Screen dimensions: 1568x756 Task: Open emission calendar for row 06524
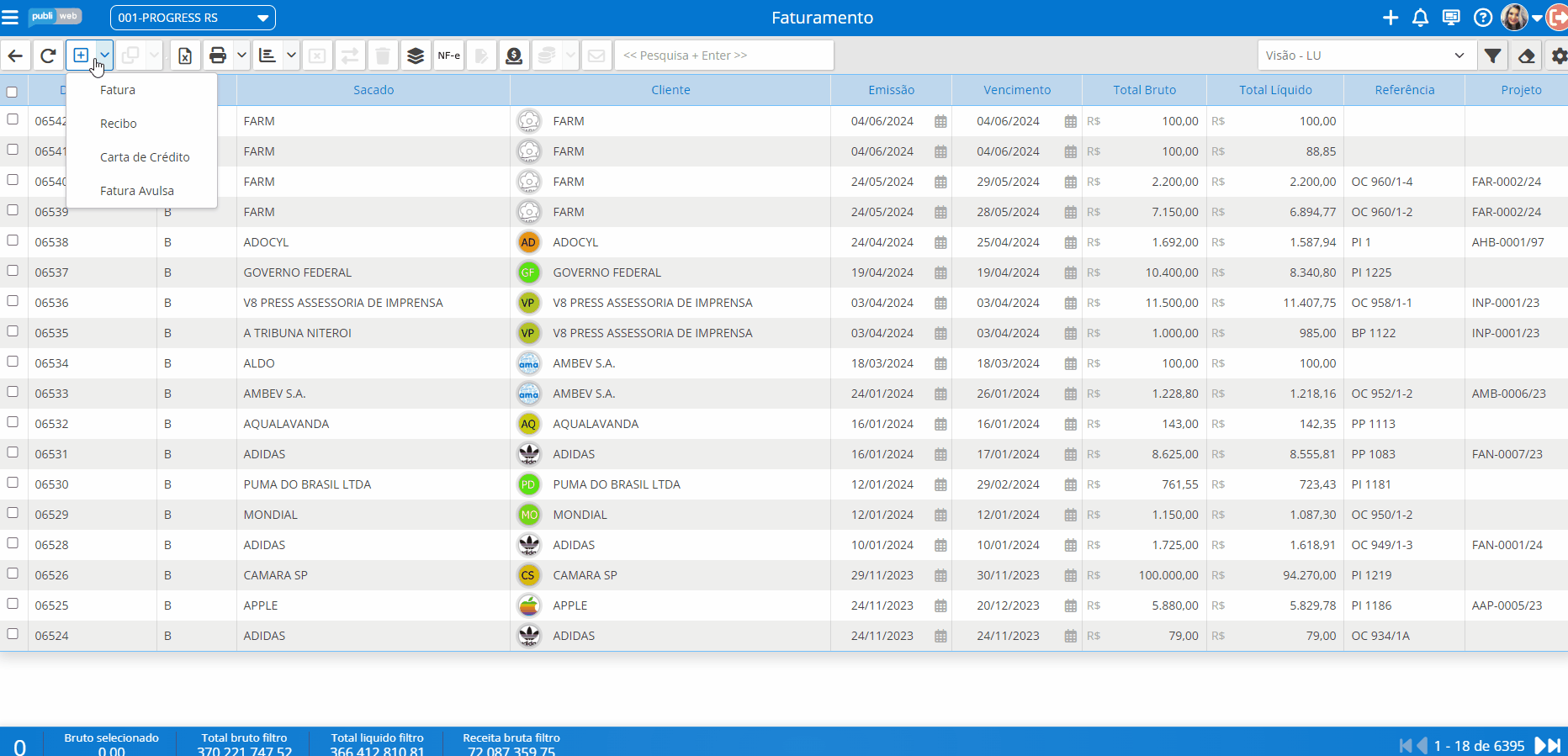pyautogui.click(x=940, y=637)
